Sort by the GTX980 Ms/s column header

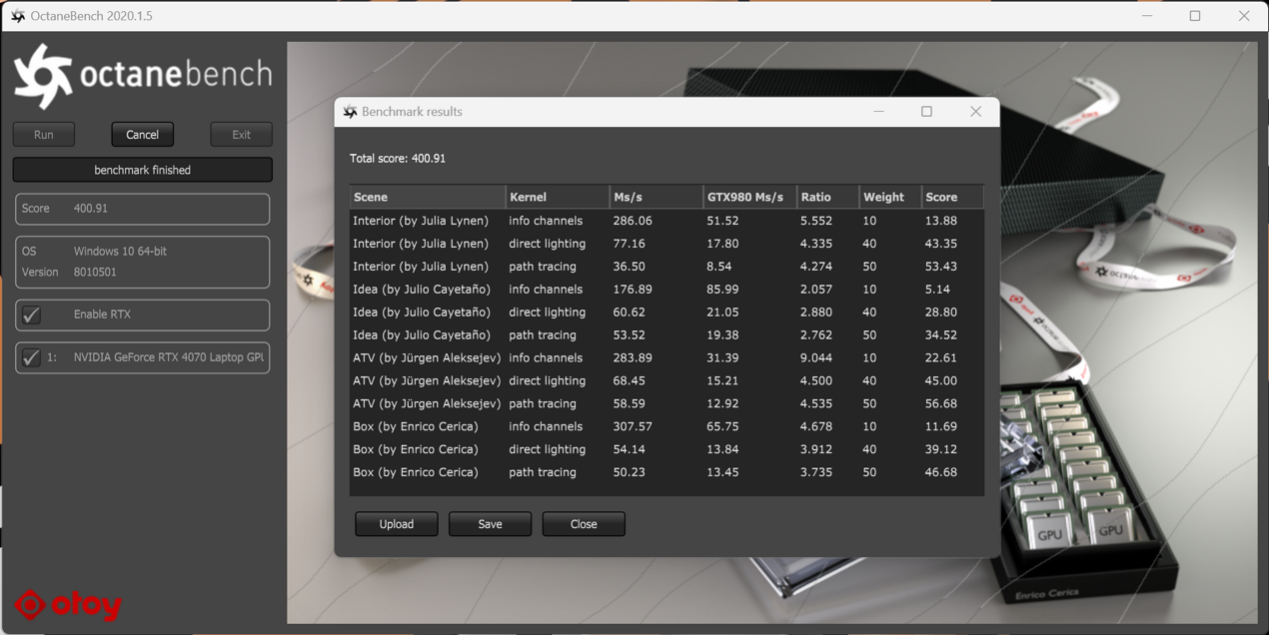point(750,197)
